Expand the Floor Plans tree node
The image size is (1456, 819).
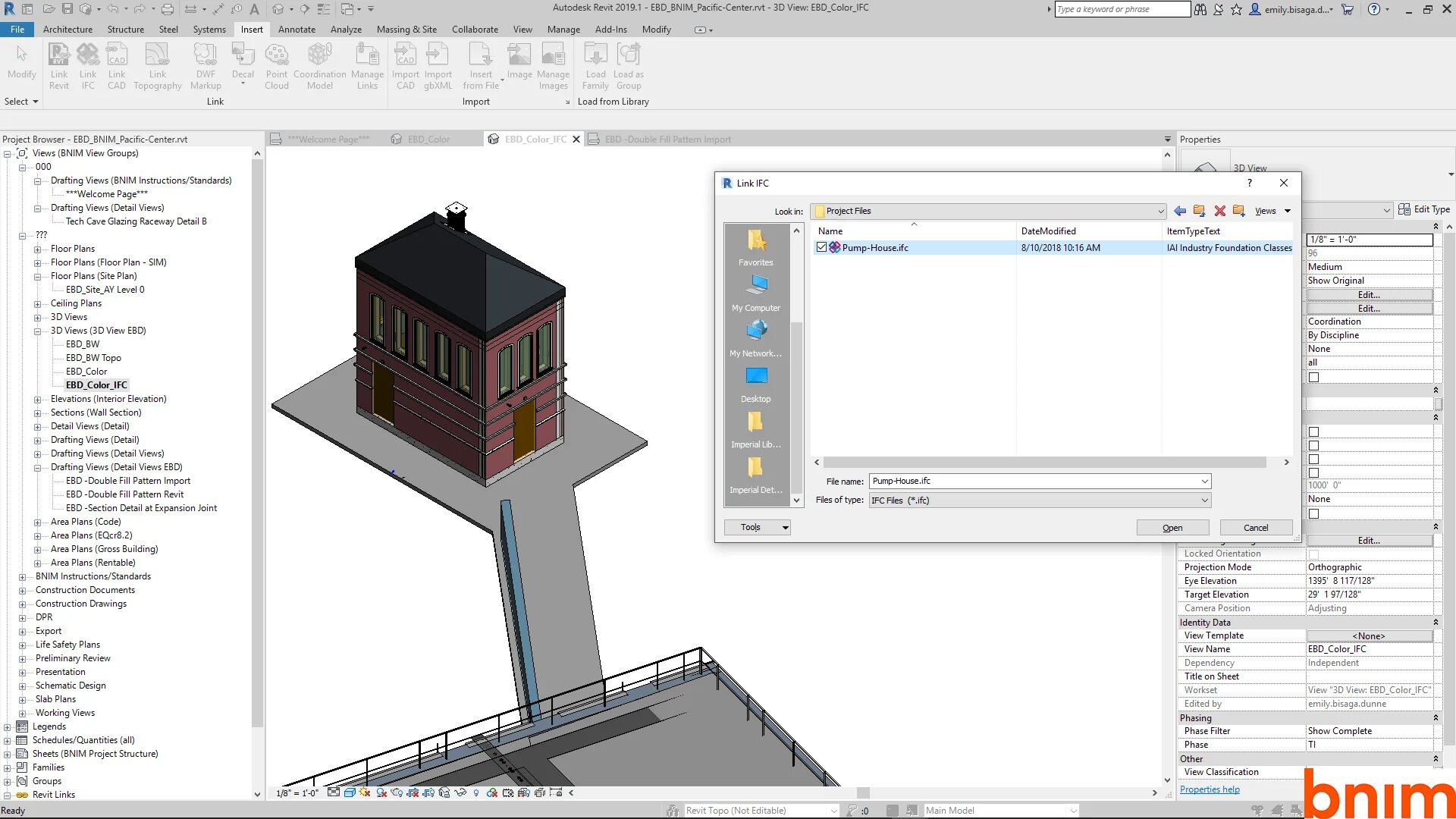37,249
